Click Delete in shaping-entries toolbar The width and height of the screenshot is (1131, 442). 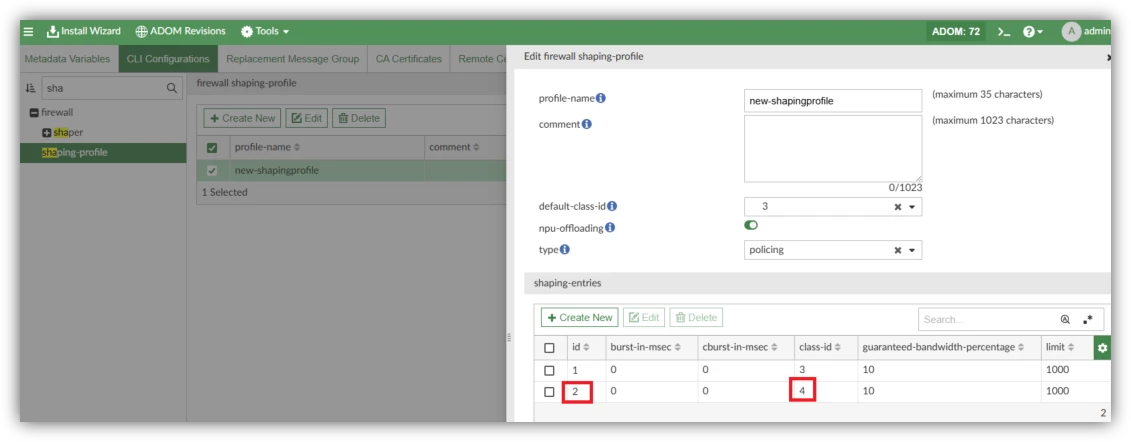point(696,317)
